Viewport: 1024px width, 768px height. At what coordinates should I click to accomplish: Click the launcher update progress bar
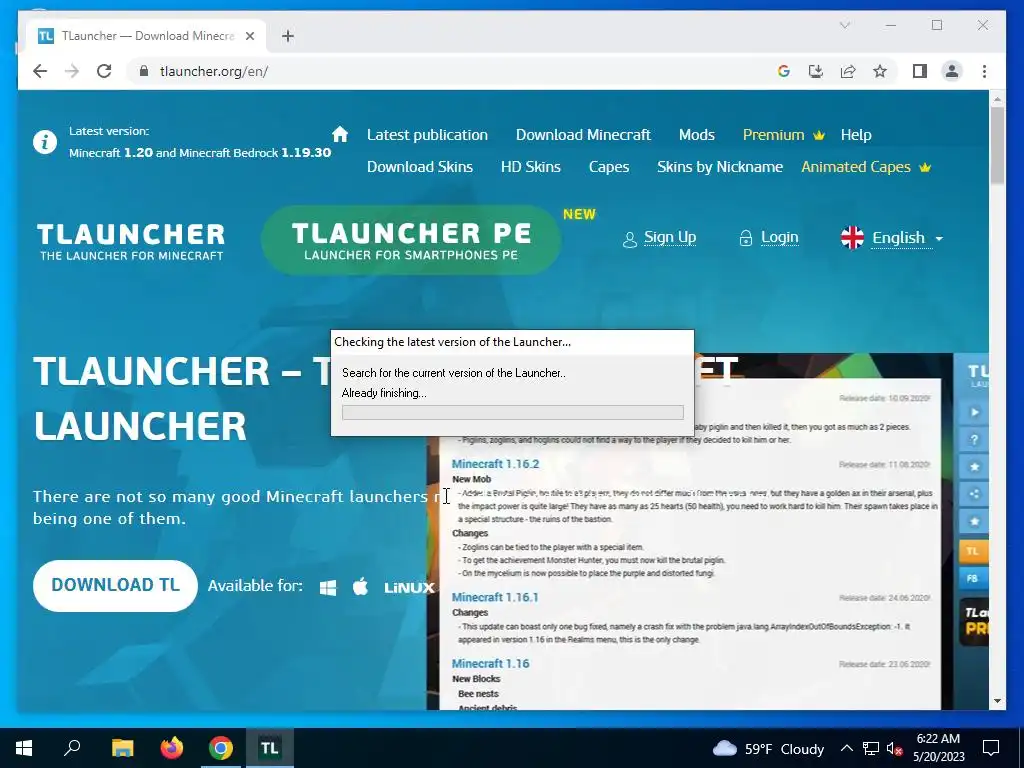tap(513, 412)
